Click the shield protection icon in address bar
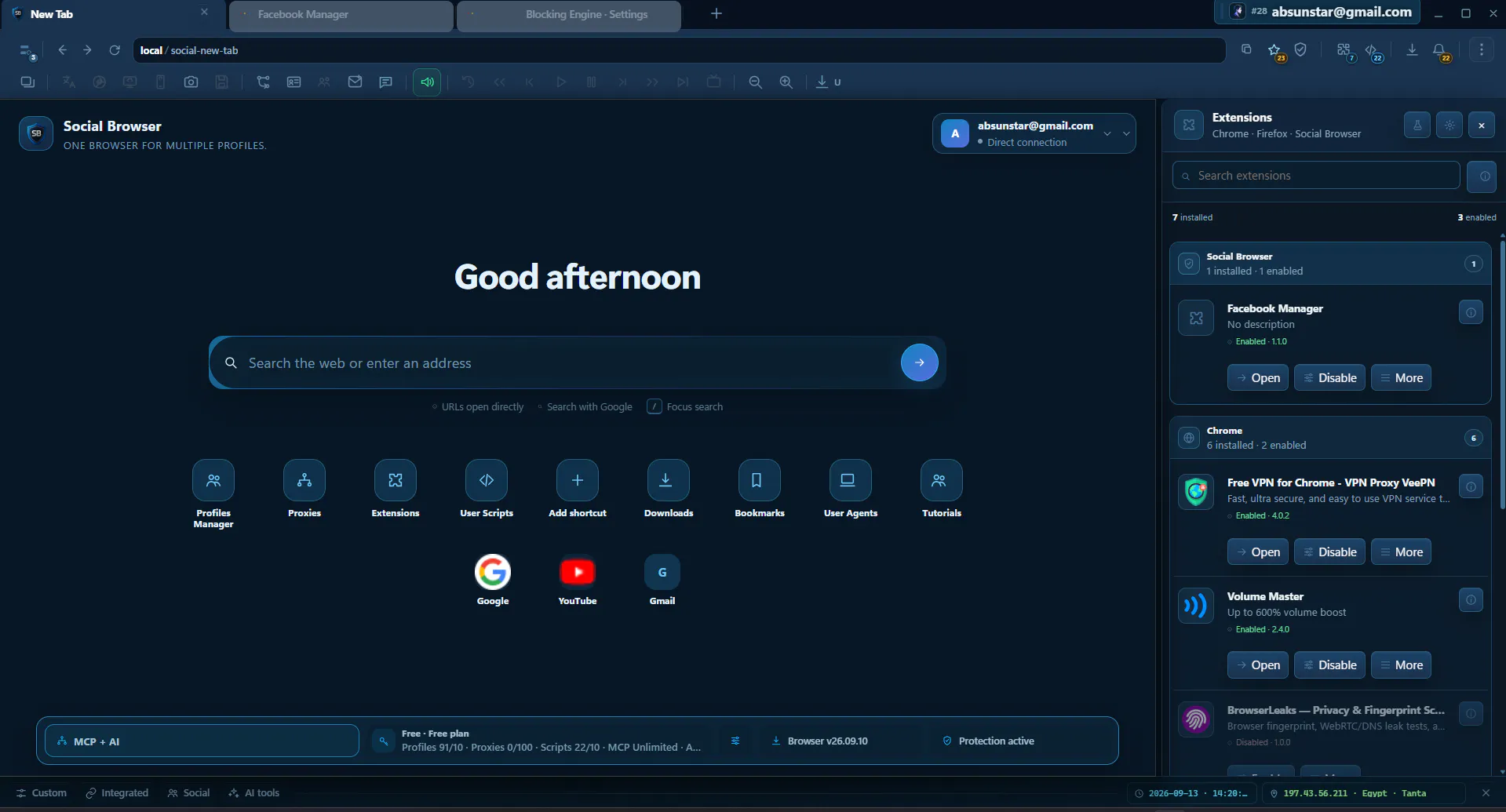 (x=1300, y=50)
